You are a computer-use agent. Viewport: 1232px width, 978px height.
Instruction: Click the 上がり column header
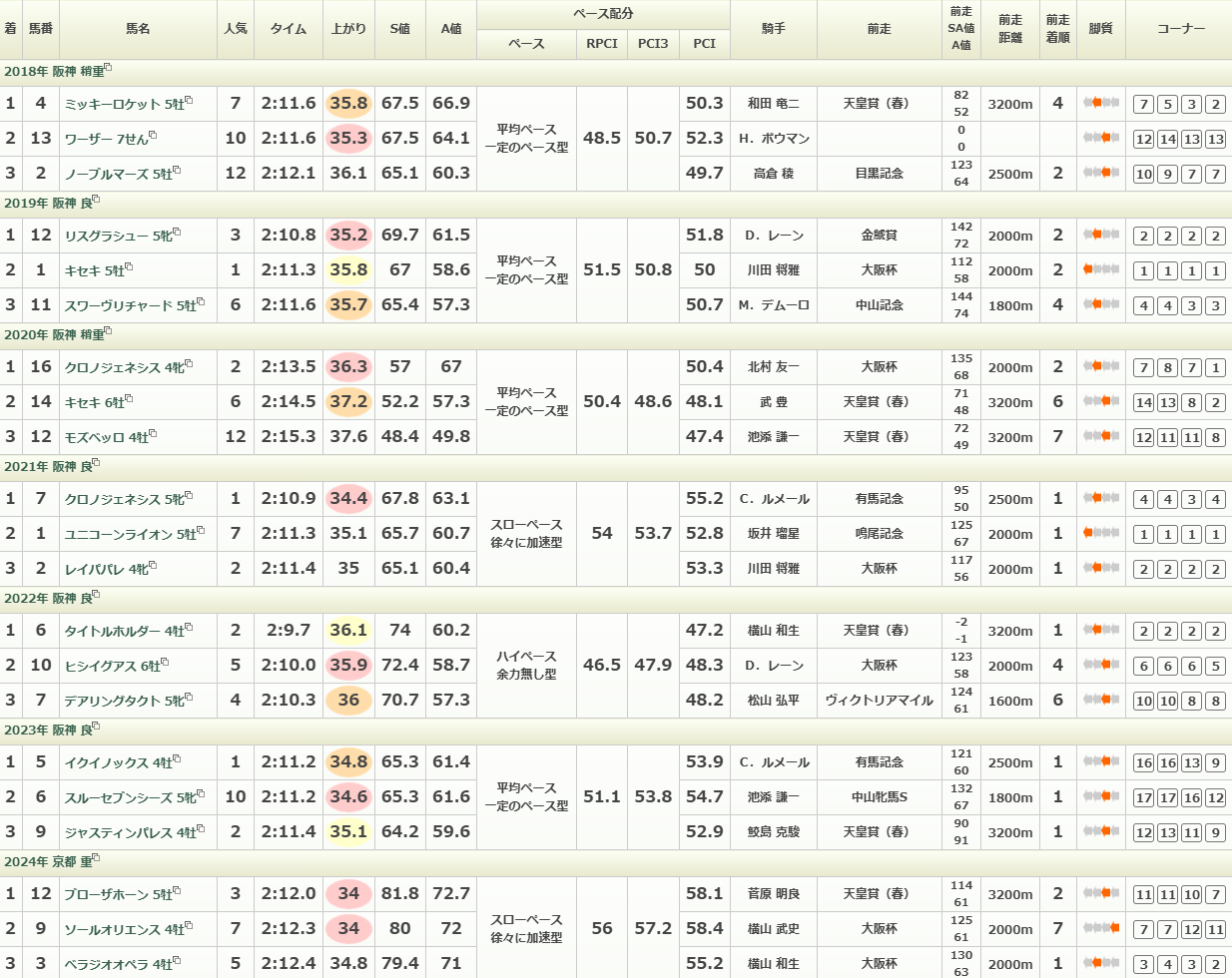coord(348,29)
